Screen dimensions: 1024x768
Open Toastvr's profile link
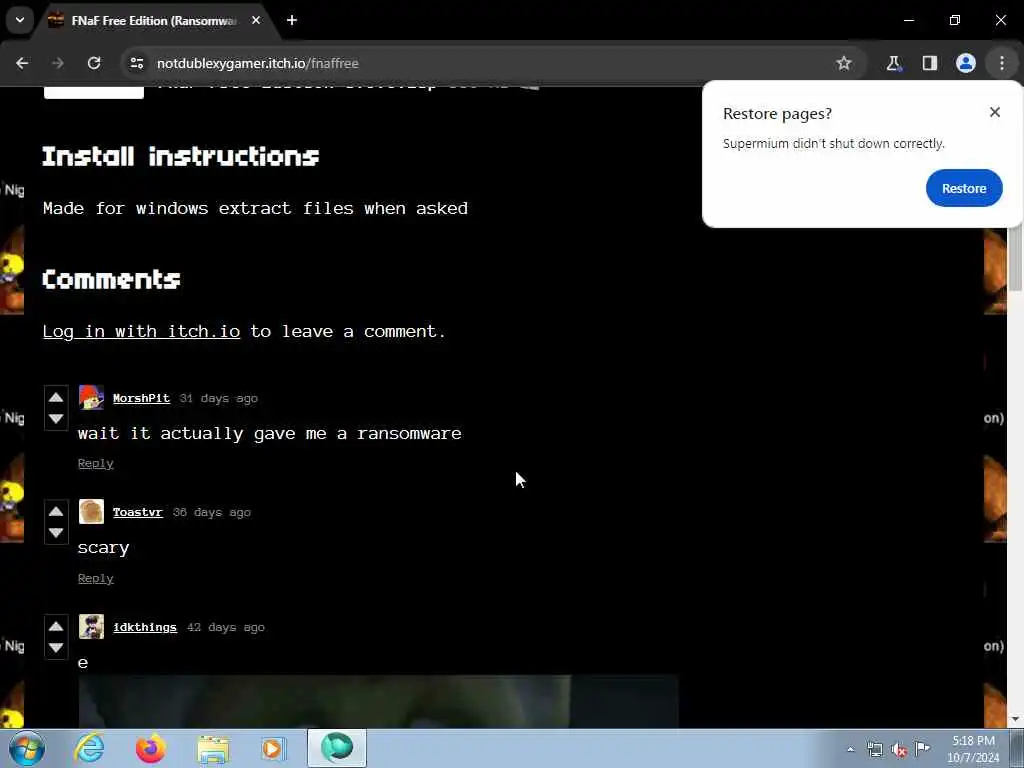137,513
